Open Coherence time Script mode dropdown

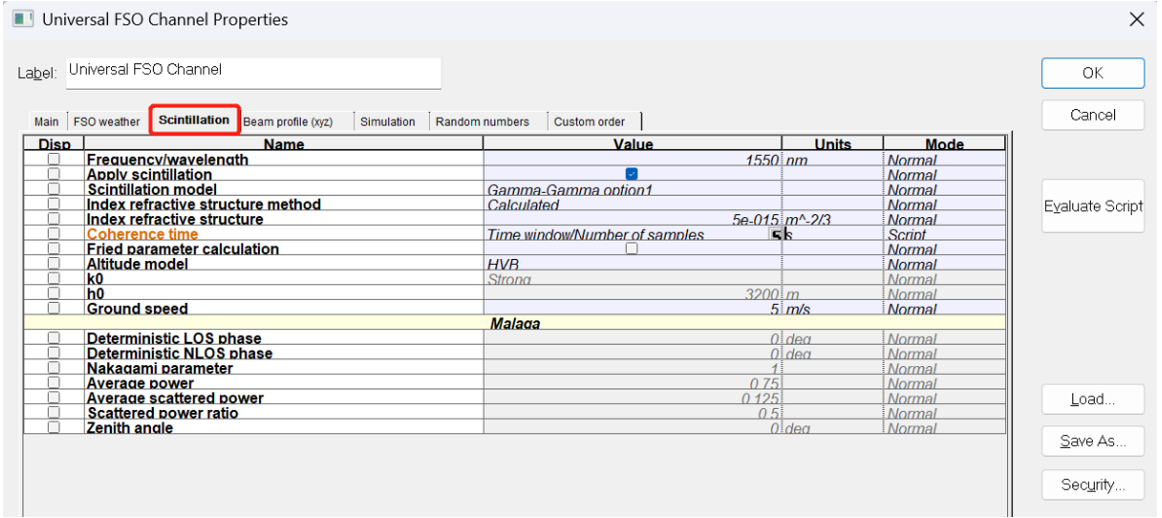943,235
